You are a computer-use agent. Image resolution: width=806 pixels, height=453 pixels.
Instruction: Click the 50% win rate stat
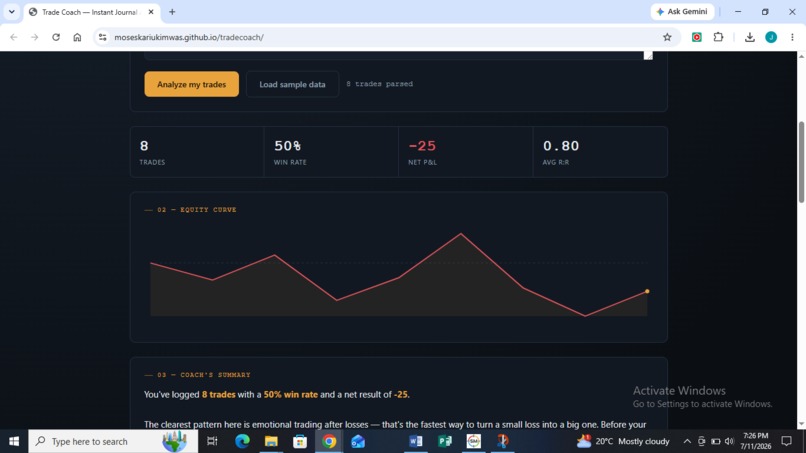[x=287, y=146]
